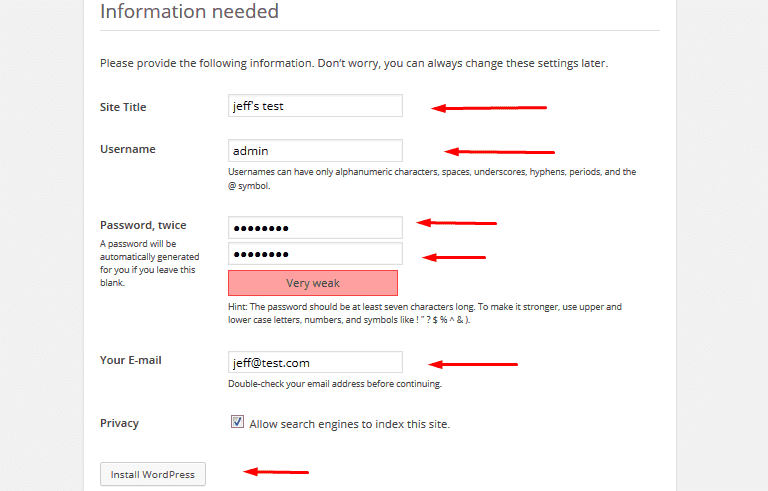
Task: Click the red arrow beside Site Title
Action: click(x=488, y=107)
